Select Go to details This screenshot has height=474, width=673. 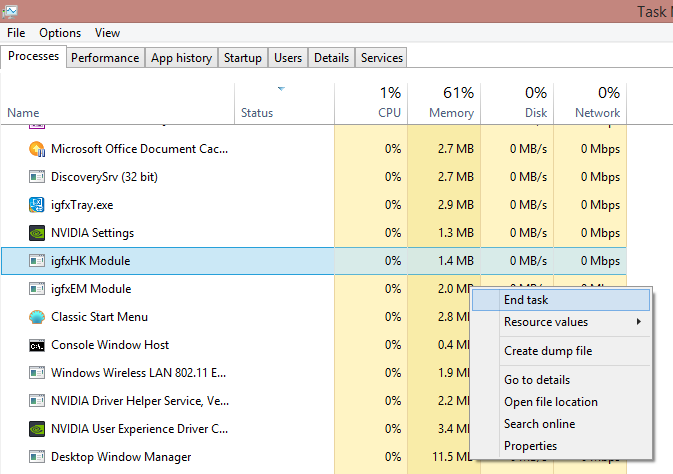click(x=561, y=380)
